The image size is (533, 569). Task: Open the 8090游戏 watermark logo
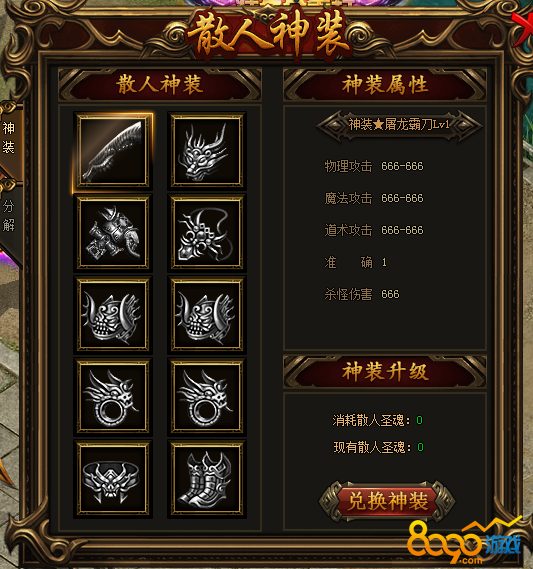(464, 543)
